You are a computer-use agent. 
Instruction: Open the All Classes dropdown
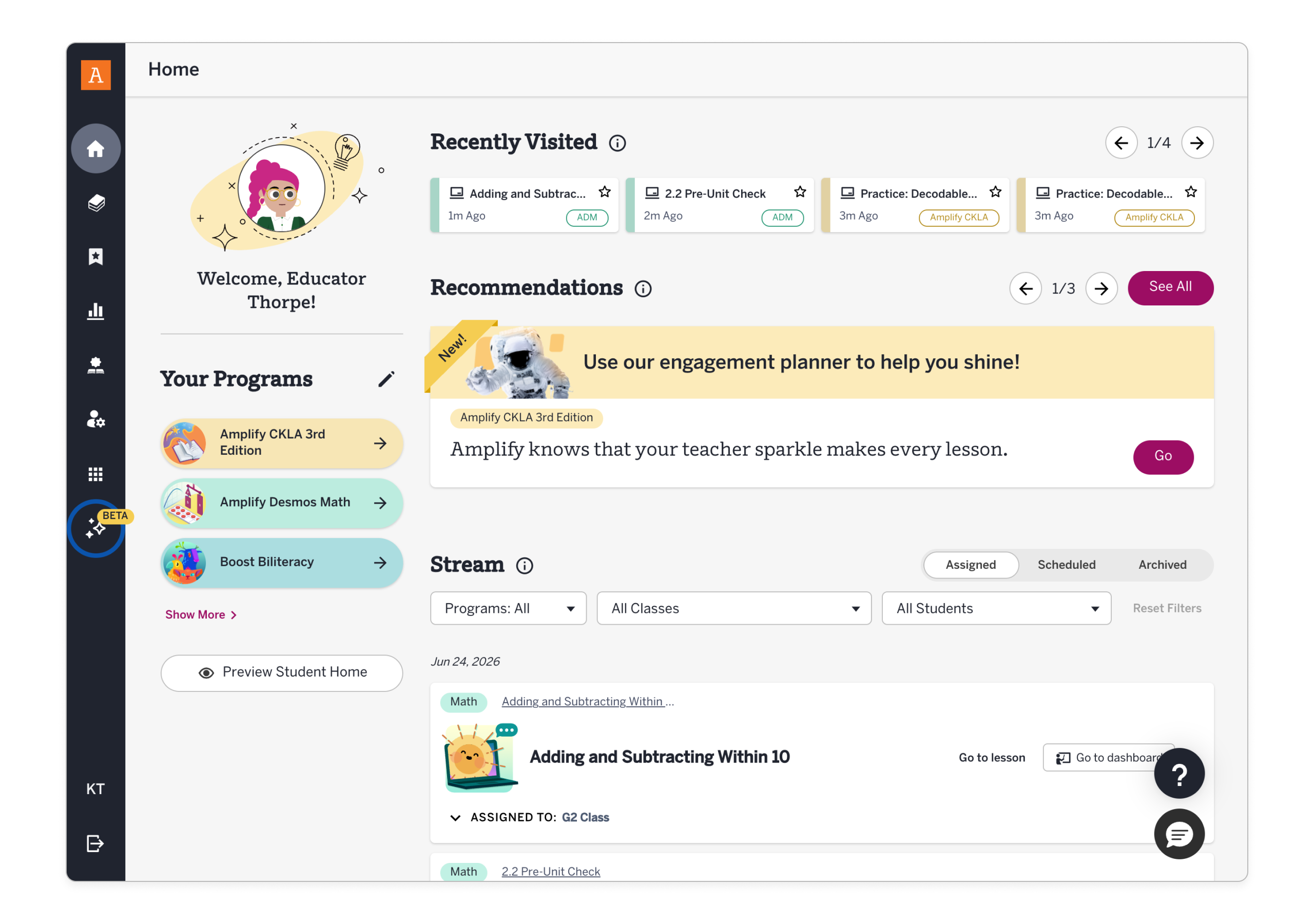(733, 608)
